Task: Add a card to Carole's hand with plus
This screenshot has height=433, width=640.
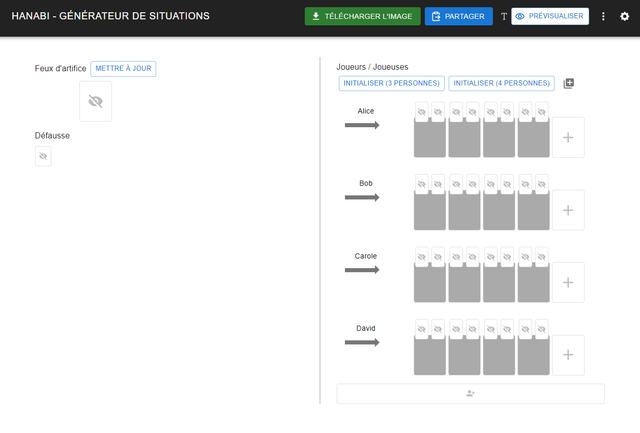Action: coord(568,282)
